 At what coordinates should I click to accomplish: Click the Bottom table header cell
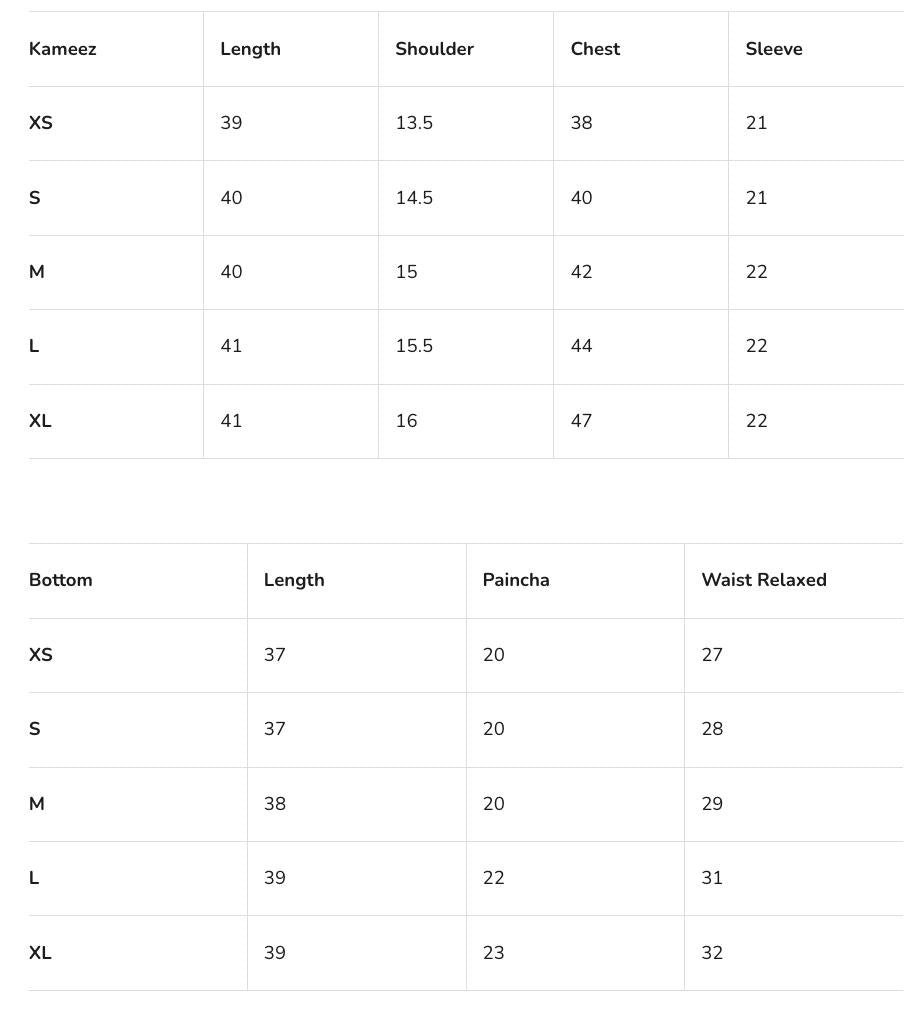click(61, 580)
